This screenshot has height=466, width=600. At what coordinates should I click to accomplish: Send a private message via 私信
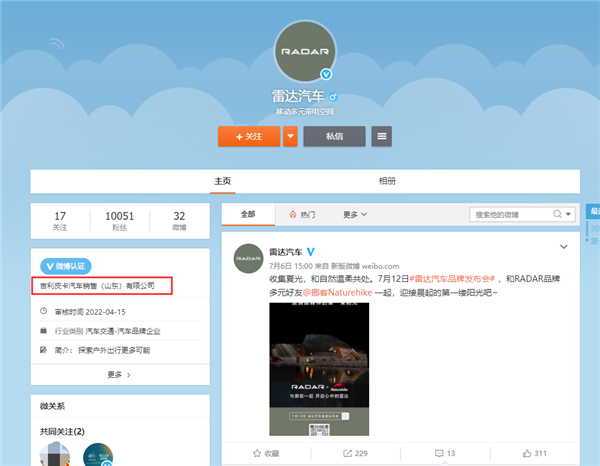[334, 136]
